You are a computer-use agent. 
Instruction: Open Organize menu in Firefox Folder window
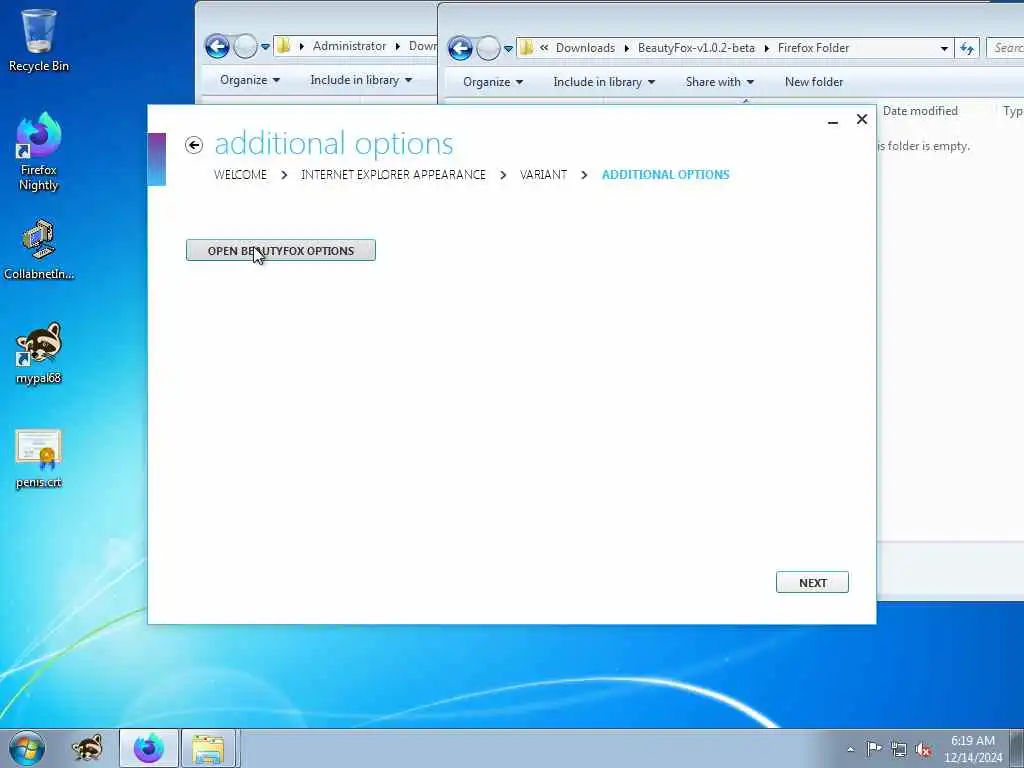[492, 82]
